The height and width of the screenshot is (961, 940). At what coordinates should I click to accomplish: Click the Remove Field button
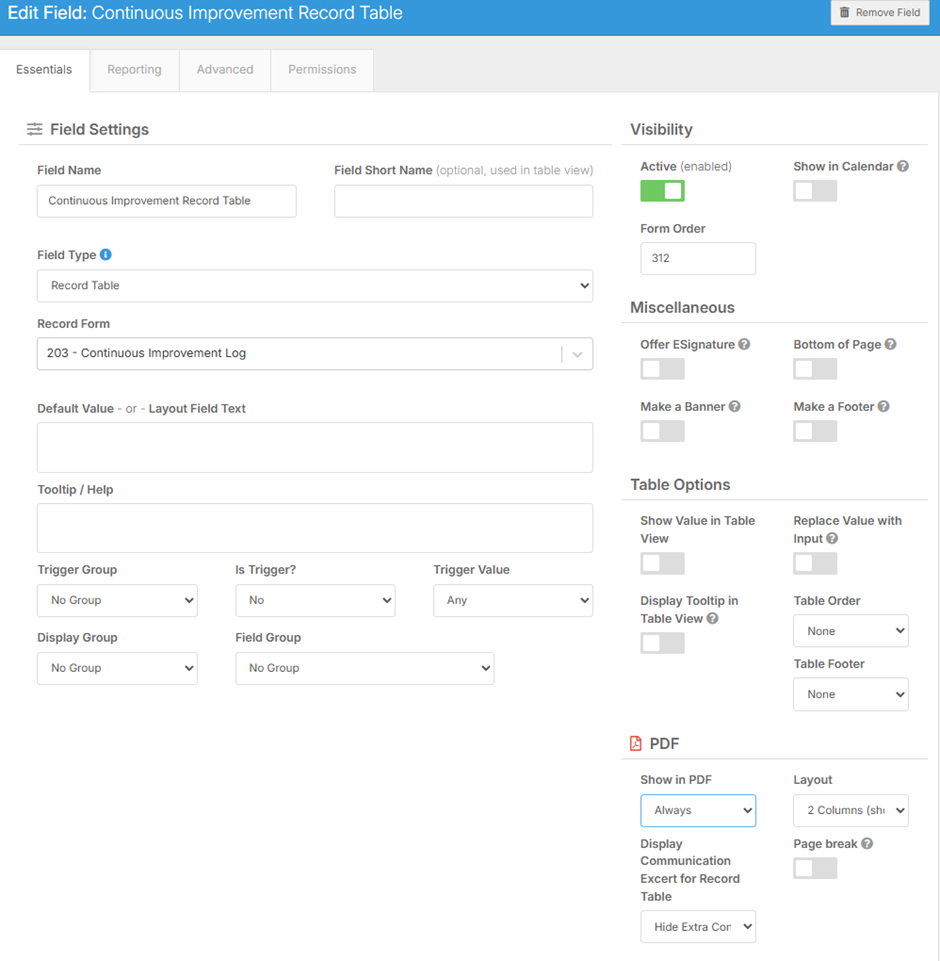879,13
